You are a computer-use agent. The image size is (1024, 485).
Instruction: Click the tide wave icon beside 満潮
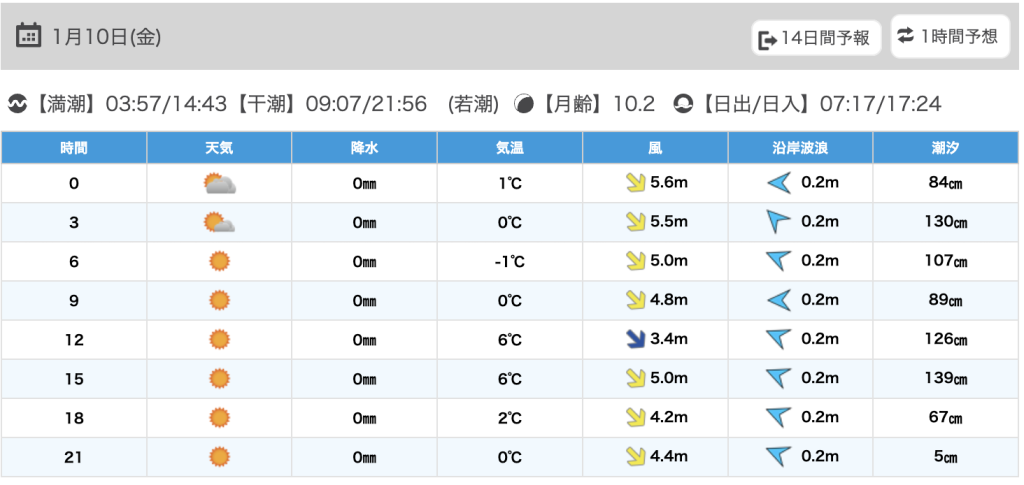[17, 103]
